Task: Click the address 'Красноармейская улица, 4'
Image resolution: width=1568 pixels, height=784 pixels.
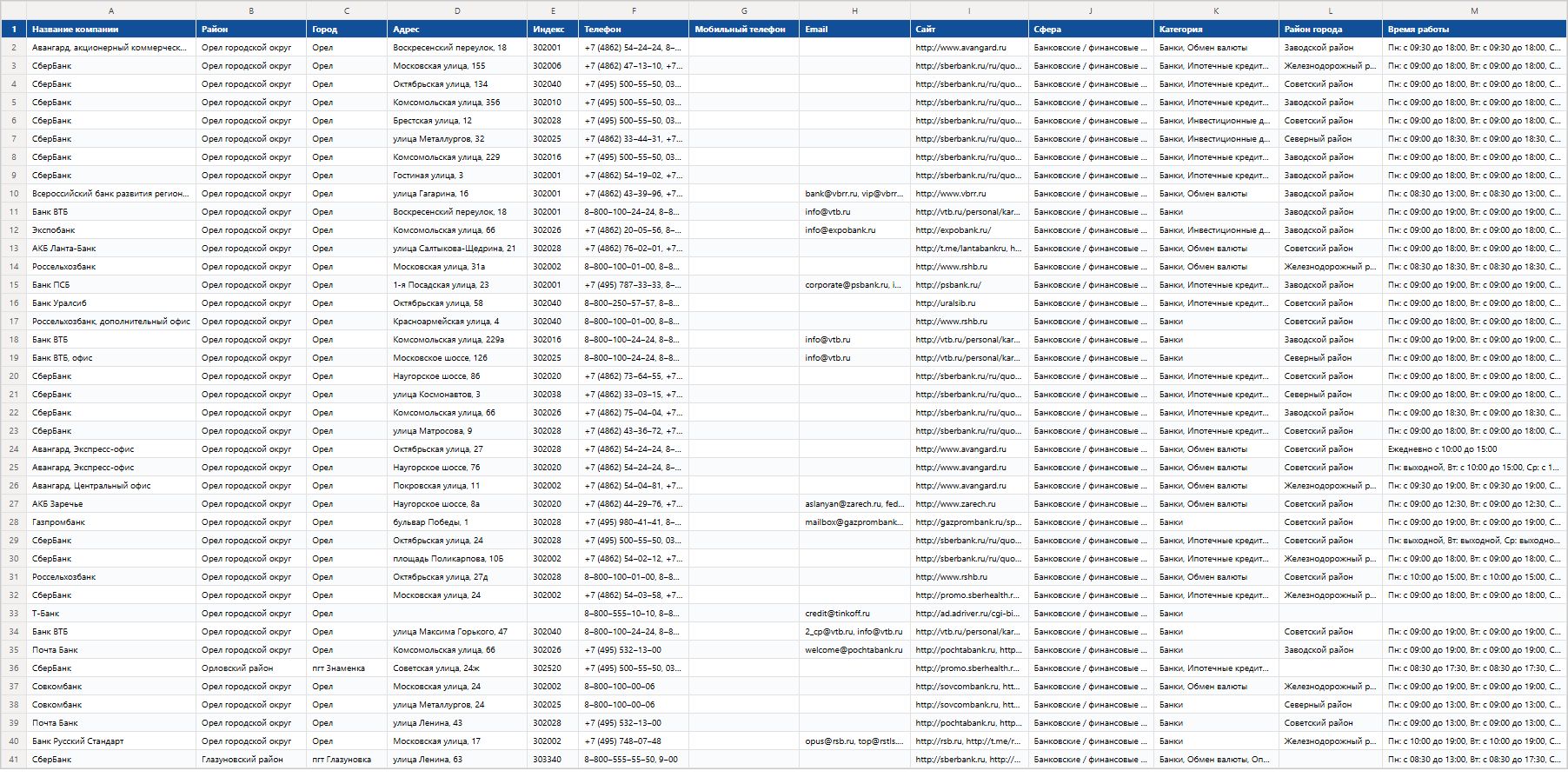Action: (457, 322)
